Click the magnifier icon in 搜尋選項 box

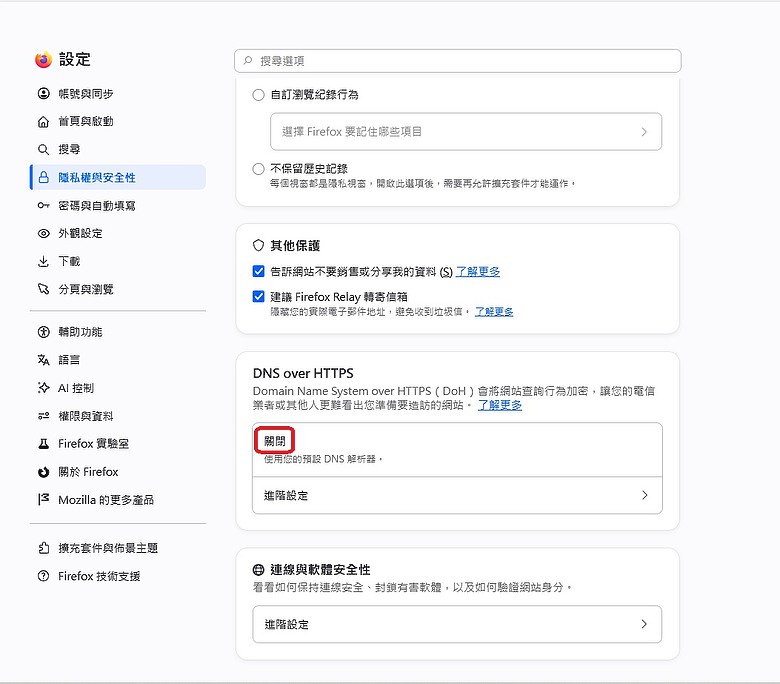click(x=248, y=61)
